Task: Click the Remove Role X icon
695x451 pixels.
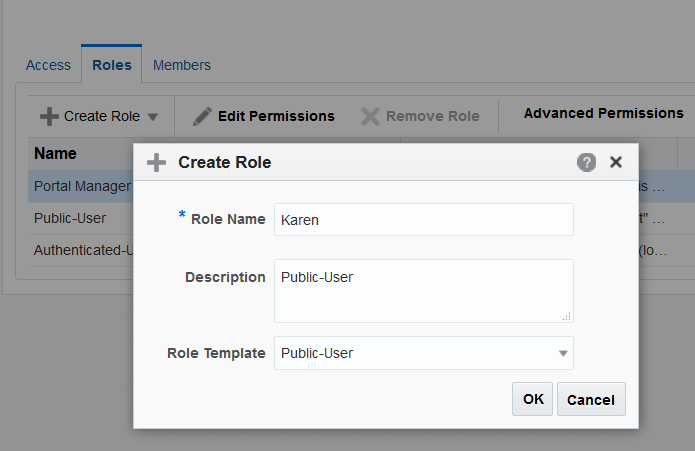Action: (x=370, y=116)
